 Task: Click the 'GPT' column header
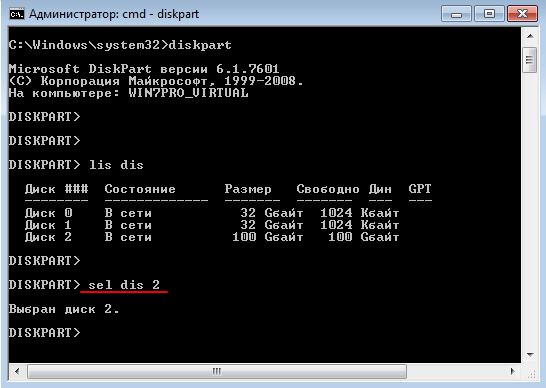click(420, 189)
